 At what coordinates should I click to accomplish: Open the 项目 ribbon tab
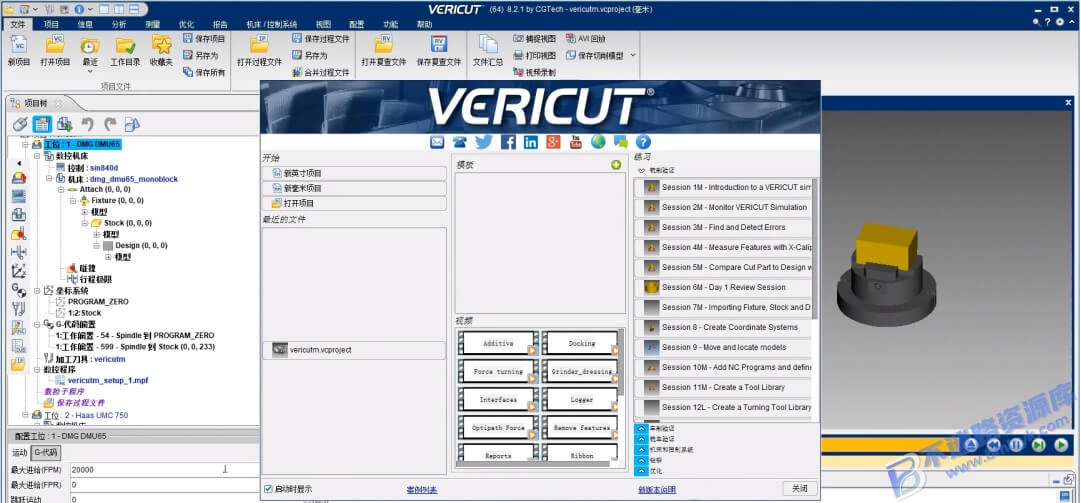click(51, 24)
